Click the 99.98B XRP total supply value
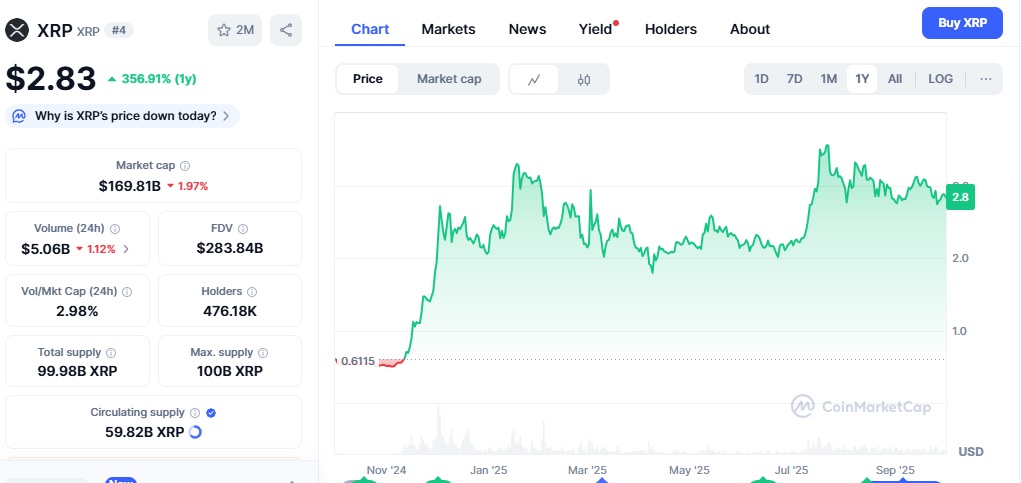The width and height of the screenshot is (1021, 483). [77, 372]
